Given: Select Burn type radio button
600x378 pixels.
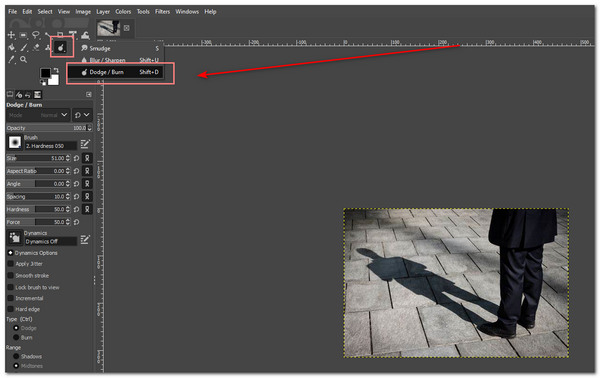Looking at the screenshot, I should tap(16, 337).
